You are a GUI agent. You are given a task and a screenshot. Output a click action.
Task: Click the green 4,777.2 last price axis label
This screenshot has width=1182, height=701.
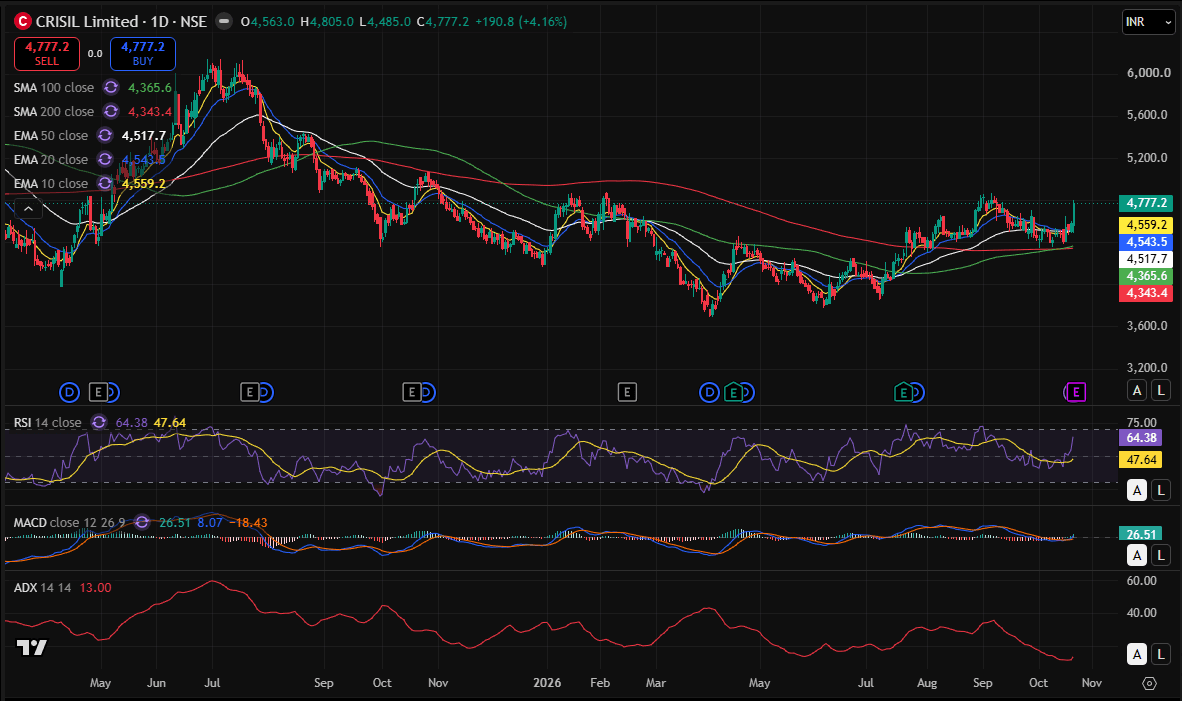tap(1146, 203)
